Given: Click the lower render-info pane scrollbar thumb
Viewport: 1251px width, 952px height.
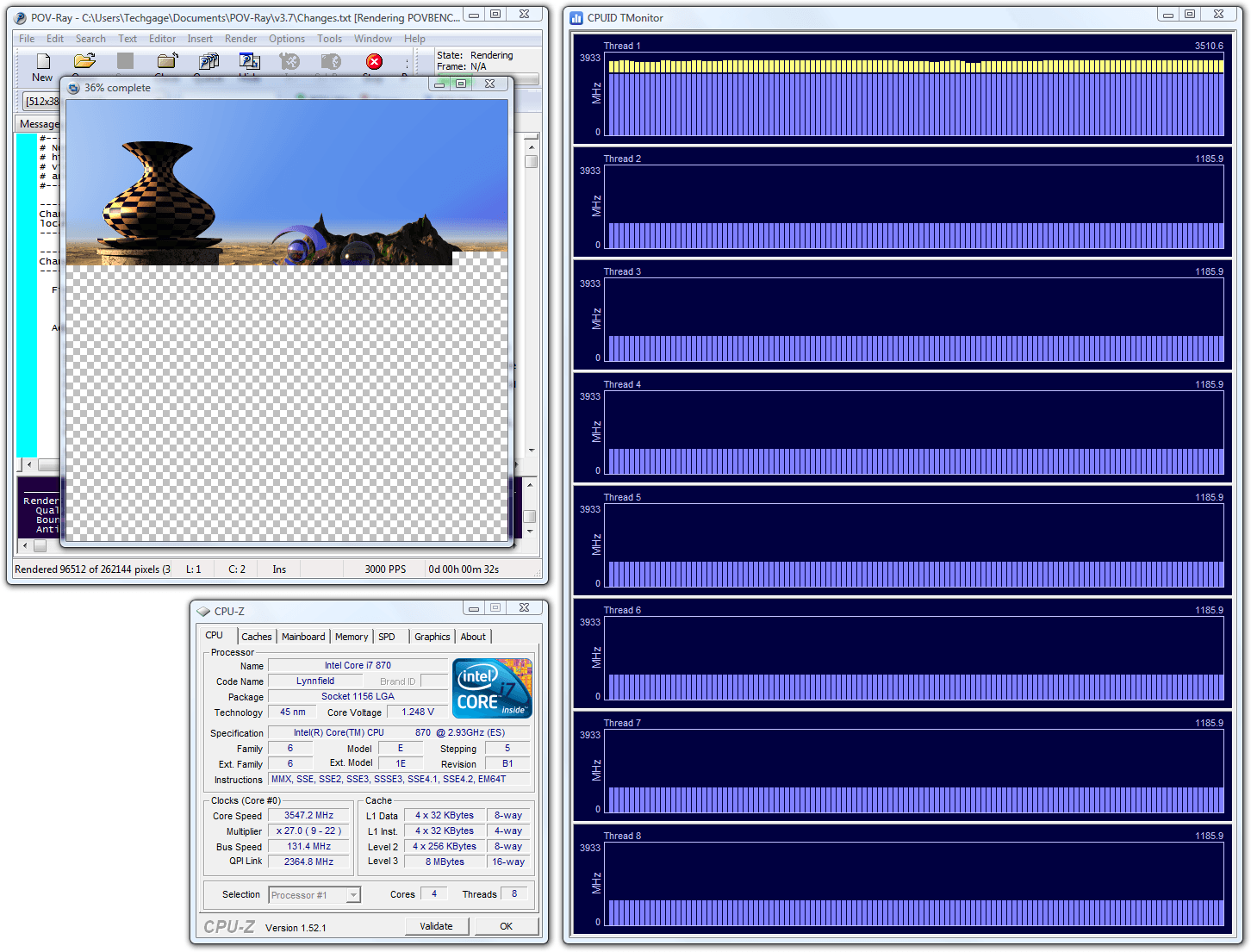Looking at the screenshot, I should coord(530,517).
